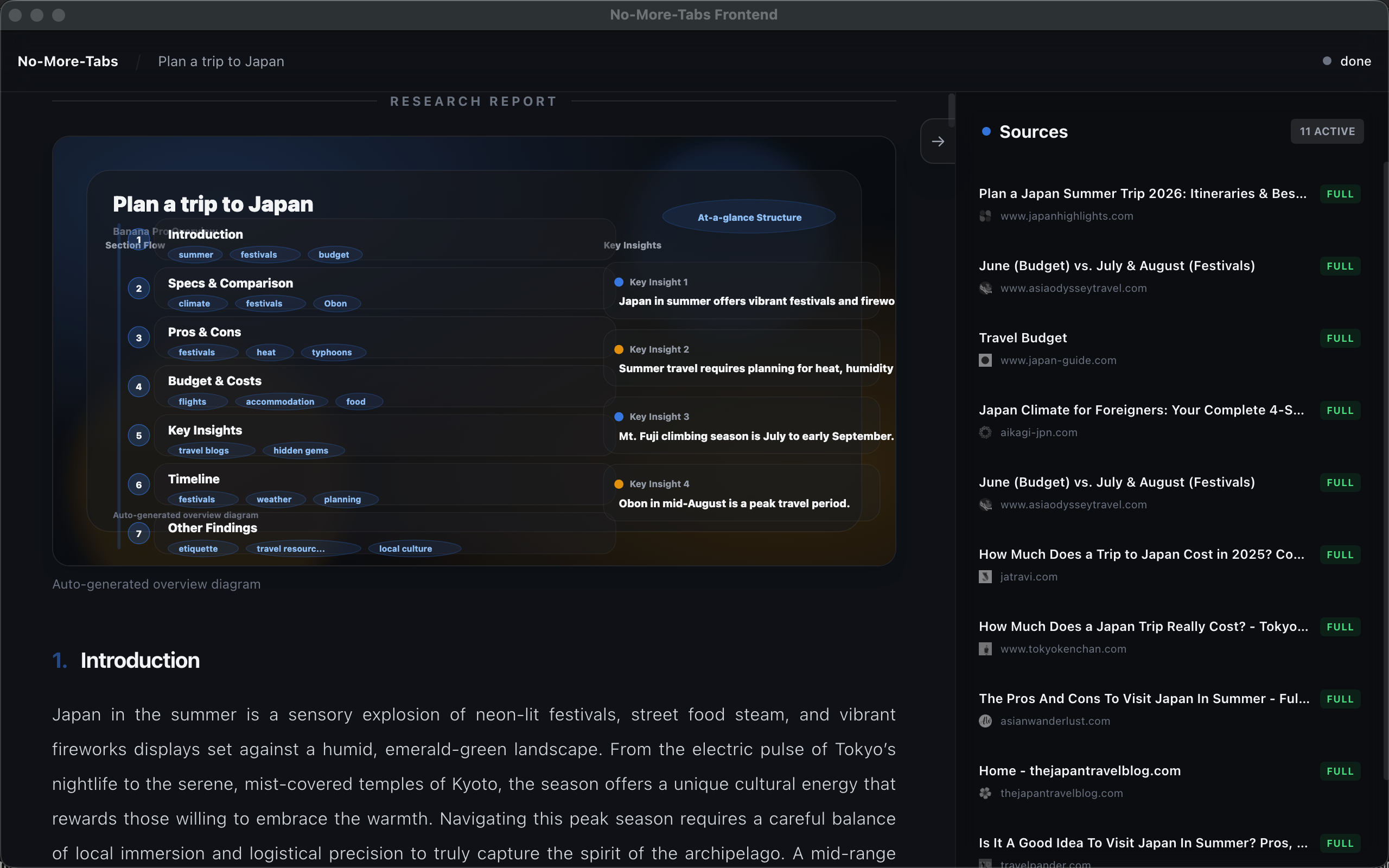Select the Plan a trip to Japan breadcrumb
Screen dimensions: 1389x868
point(221,61)
